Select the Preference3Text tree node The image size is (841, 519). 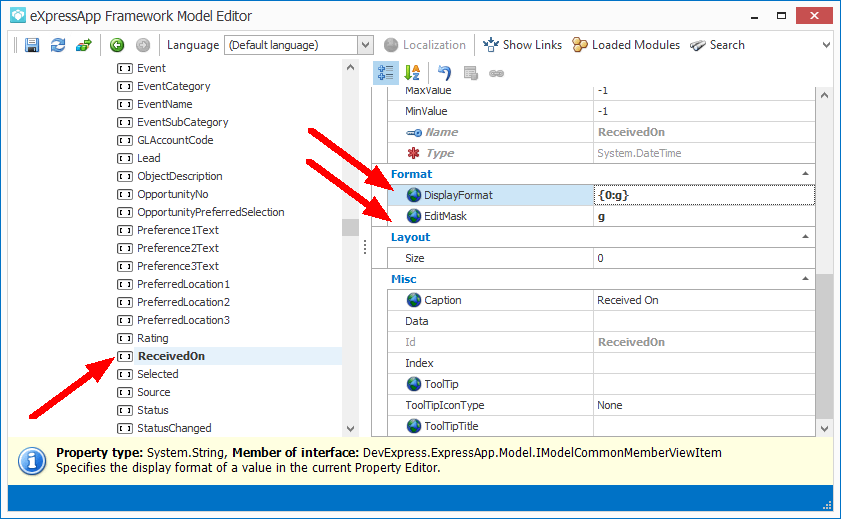click(x=178, y=266)
